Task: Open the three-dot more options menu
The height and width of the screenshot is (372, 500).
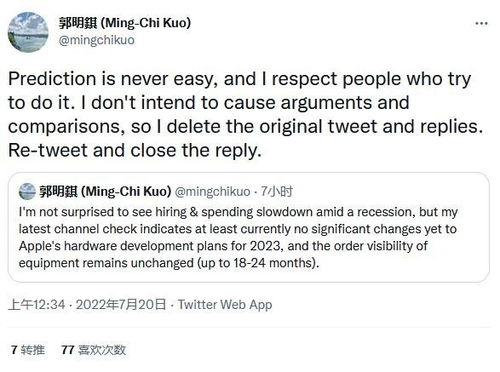Action: (481, 23)
